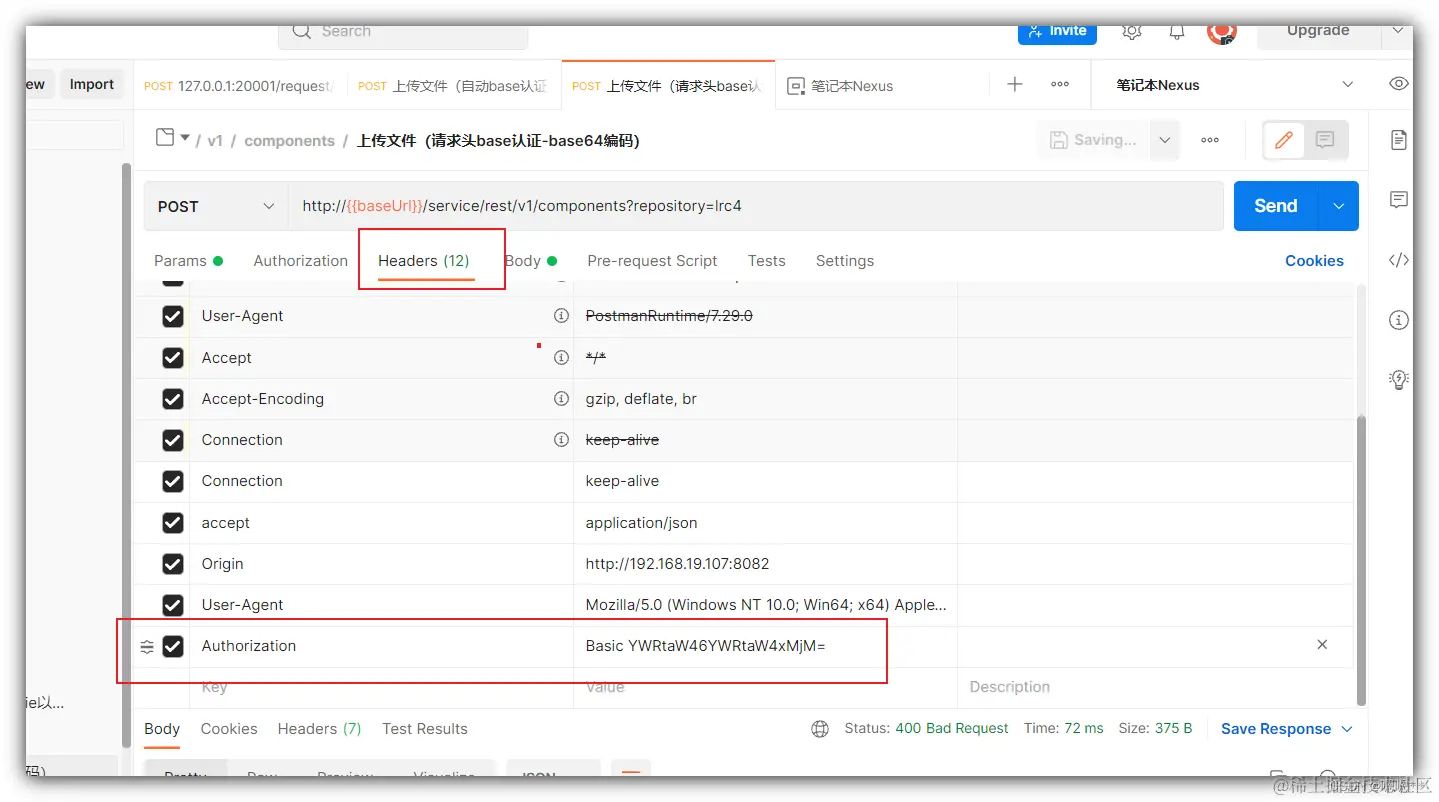The height and width of the screenshot is (802, 1439).
Task: Switch to comment mode icon
Action: point(1325,140)
